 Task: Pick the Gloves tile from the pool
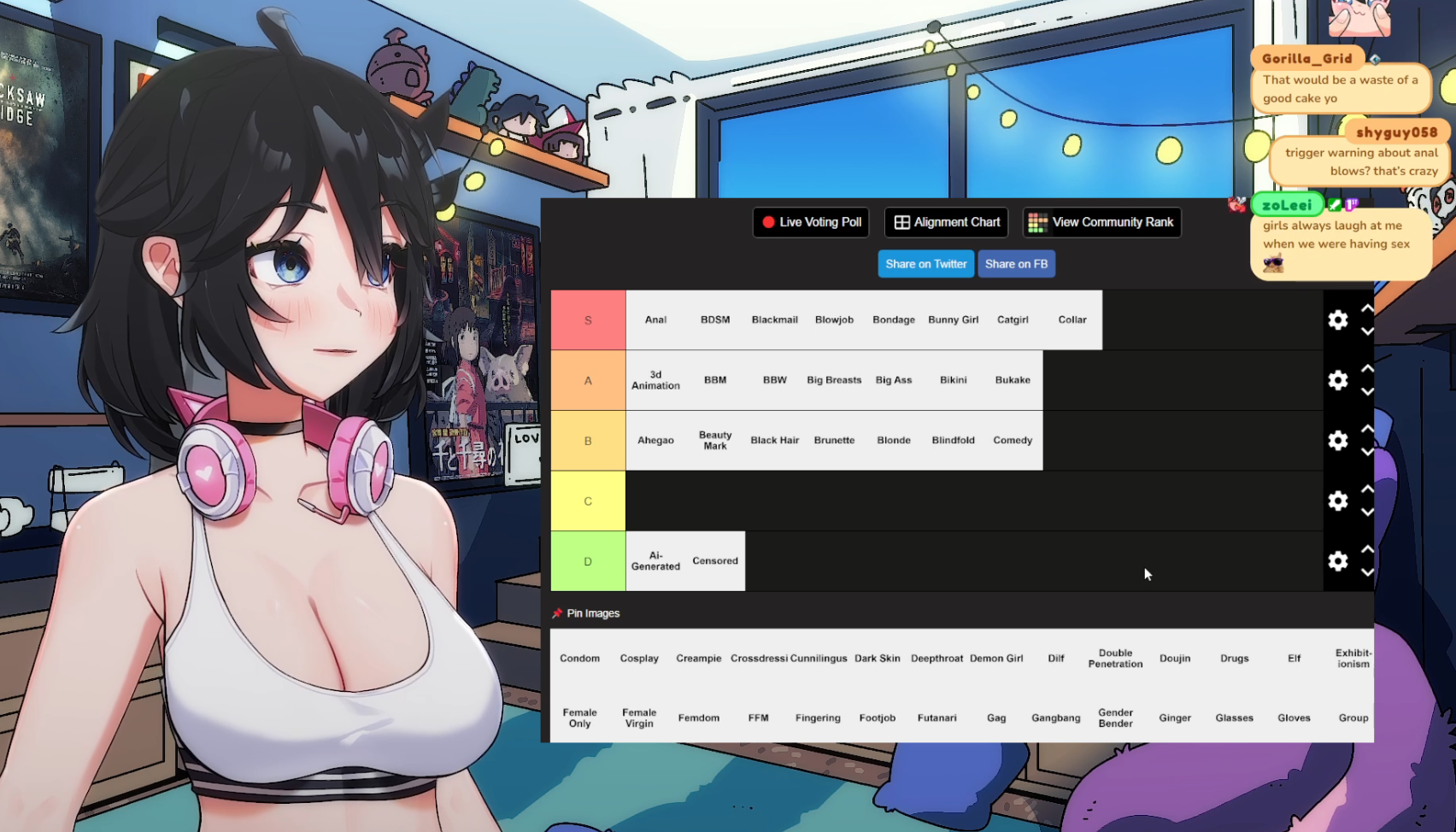1294,718
